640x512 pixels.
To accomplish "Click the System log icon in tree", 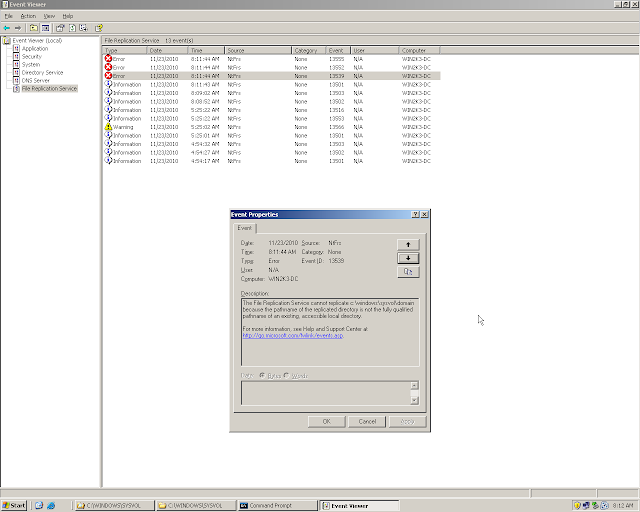I will 16,65.
